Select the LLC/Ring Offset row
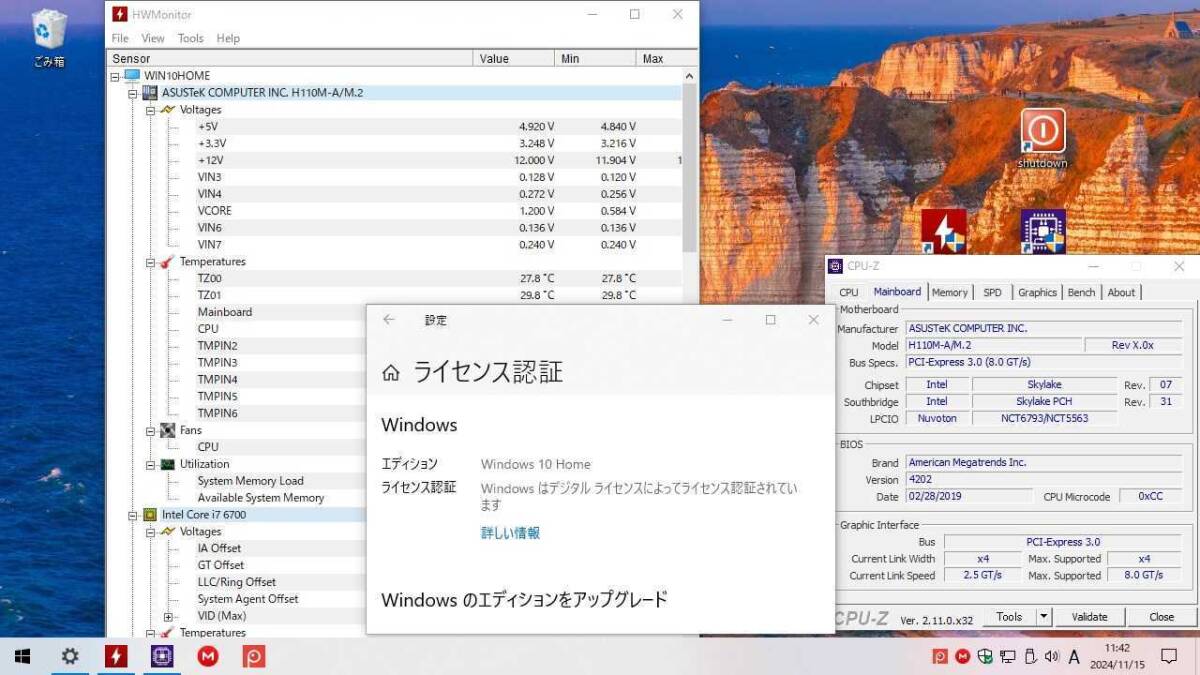Image resolution: width=1200 pixels, height=675 pixels. [x=237, y=582]
